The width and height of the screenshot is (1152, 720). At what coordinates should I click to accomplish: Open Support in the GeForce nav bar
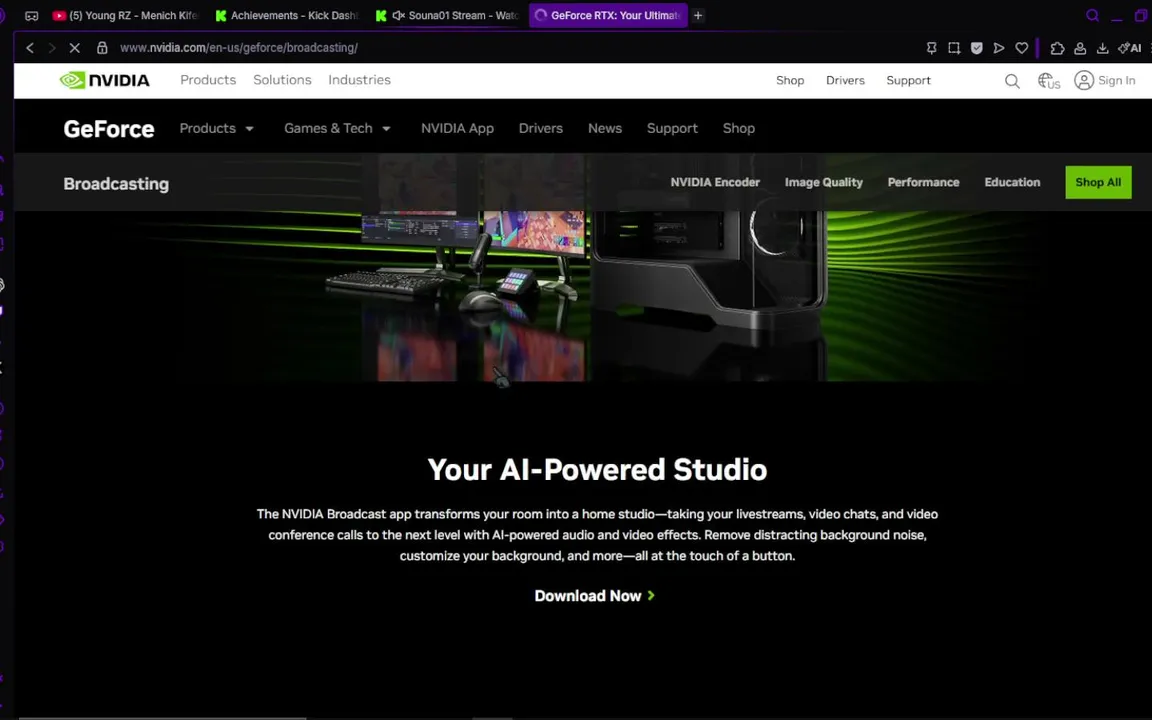(672, 128)
